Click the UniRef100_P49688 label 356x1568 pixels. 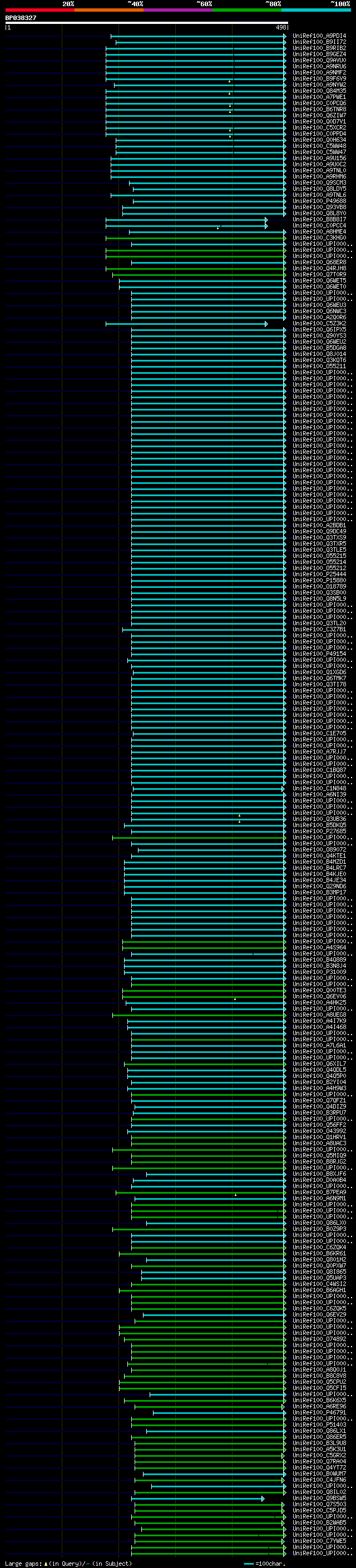(319, 201)
